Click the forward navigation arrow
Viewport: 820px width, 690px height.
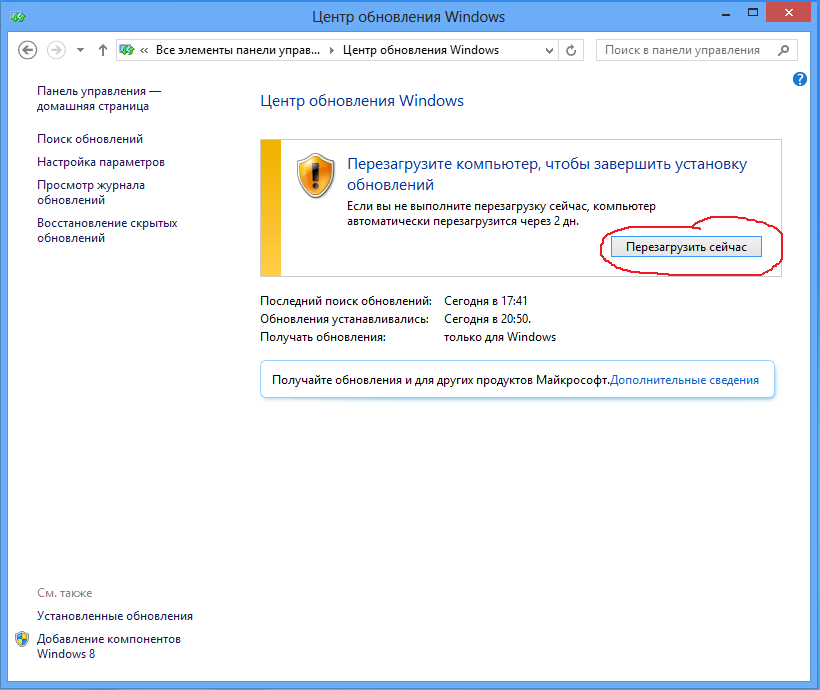56,50
